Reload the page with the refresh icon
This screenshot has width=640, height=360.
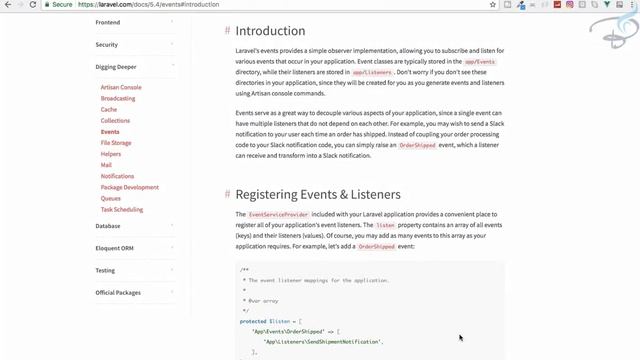coord(33,4)
